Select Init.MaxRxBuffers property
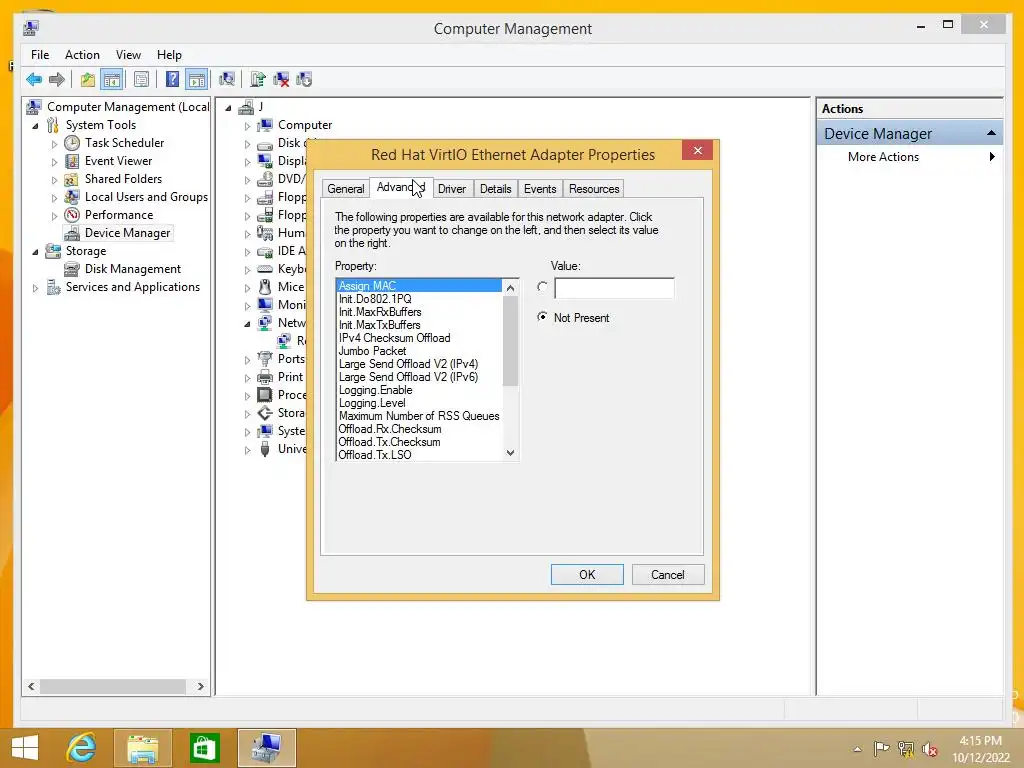This screenshot has height=768, width=1024. (380, 312)
